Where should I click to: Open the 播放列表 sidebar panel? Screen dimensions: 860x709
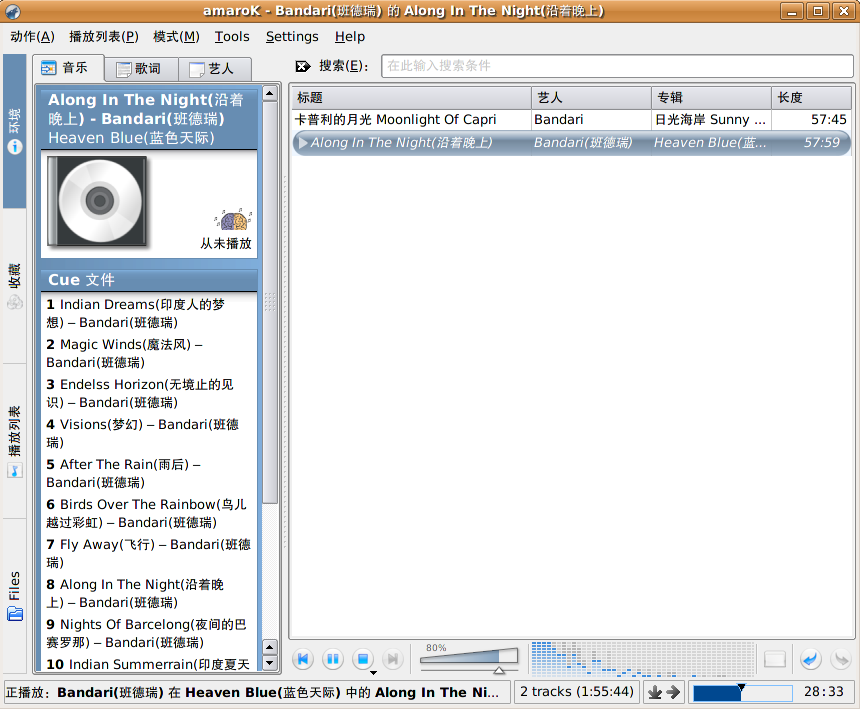click(14, 441)
